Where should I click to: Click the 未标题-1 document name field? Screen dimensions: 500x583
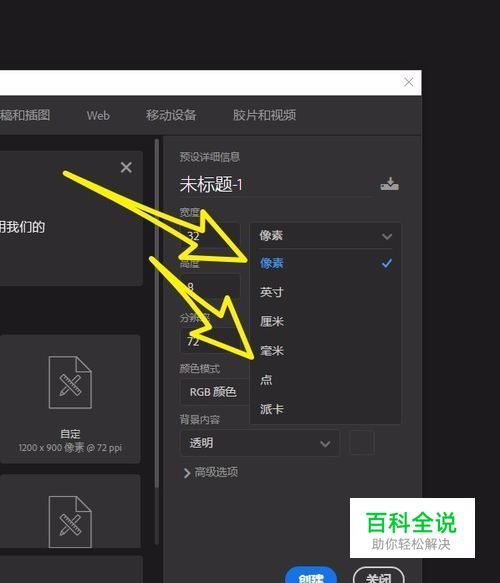coord(276,185)
